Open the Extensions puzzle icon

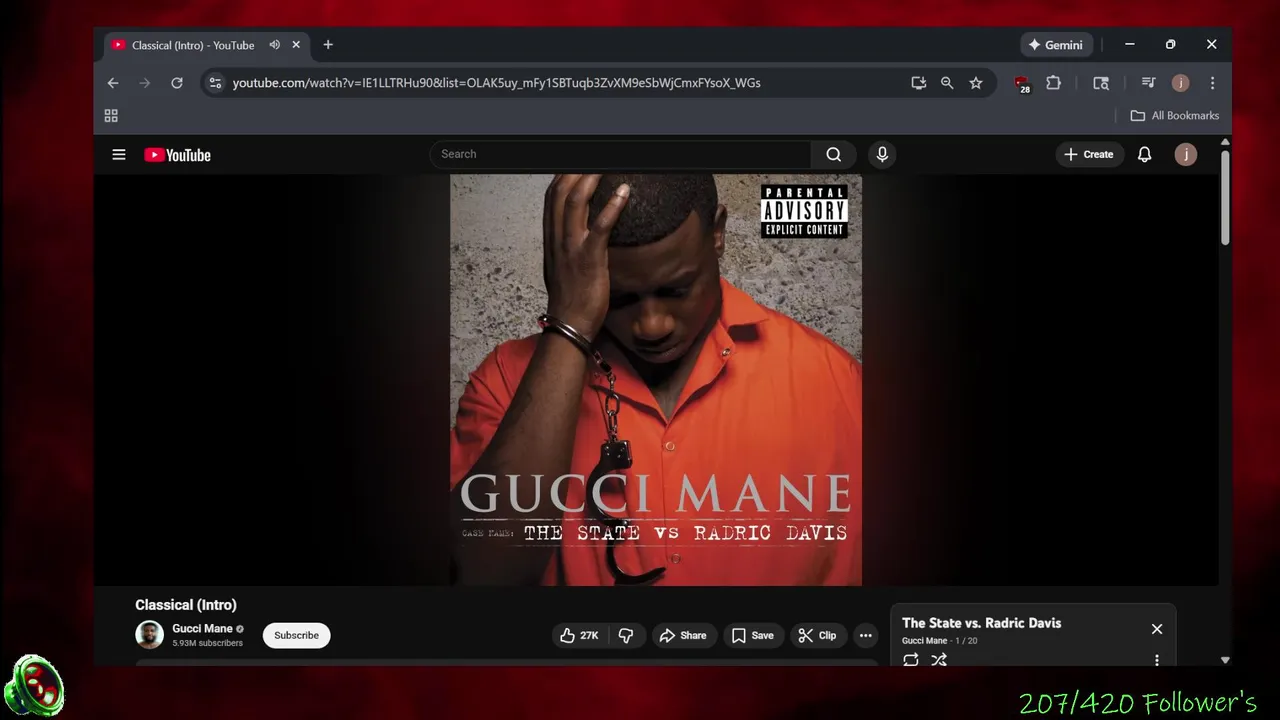tap(1053, 83)
